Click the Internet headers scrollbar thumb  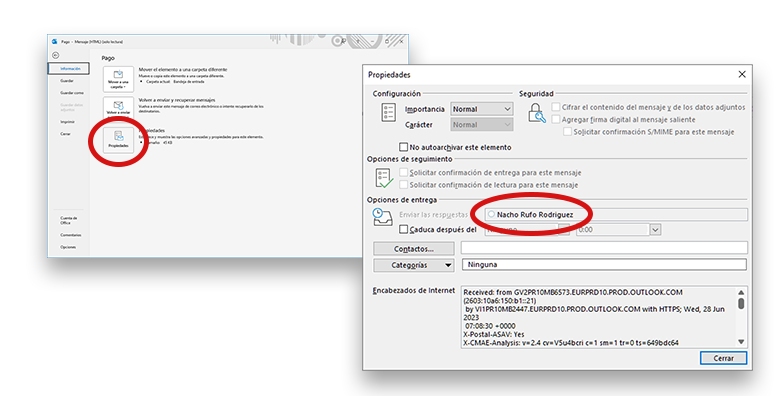(741, 303)
